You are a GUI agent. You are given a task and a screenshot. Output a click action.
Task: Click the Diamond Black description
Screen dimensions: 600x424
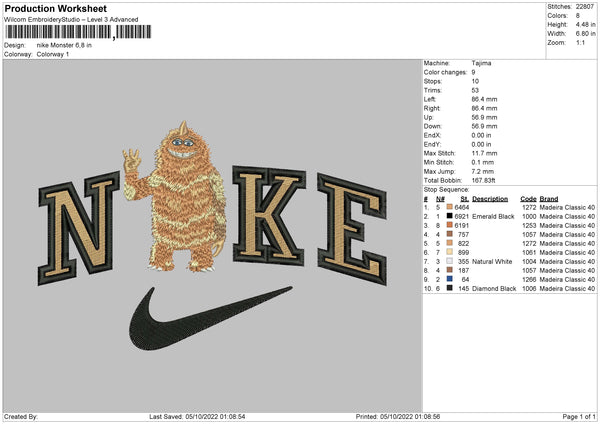tap(494, 289)
